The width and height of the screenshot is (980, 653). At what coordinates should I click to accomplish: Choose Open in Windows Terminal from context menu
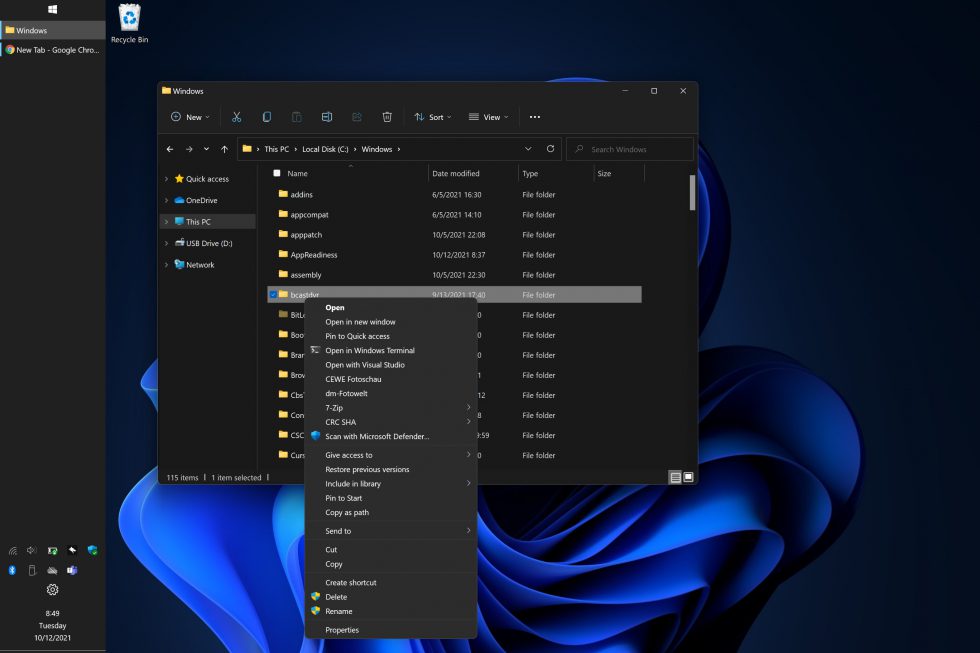(x=368, y=350)
